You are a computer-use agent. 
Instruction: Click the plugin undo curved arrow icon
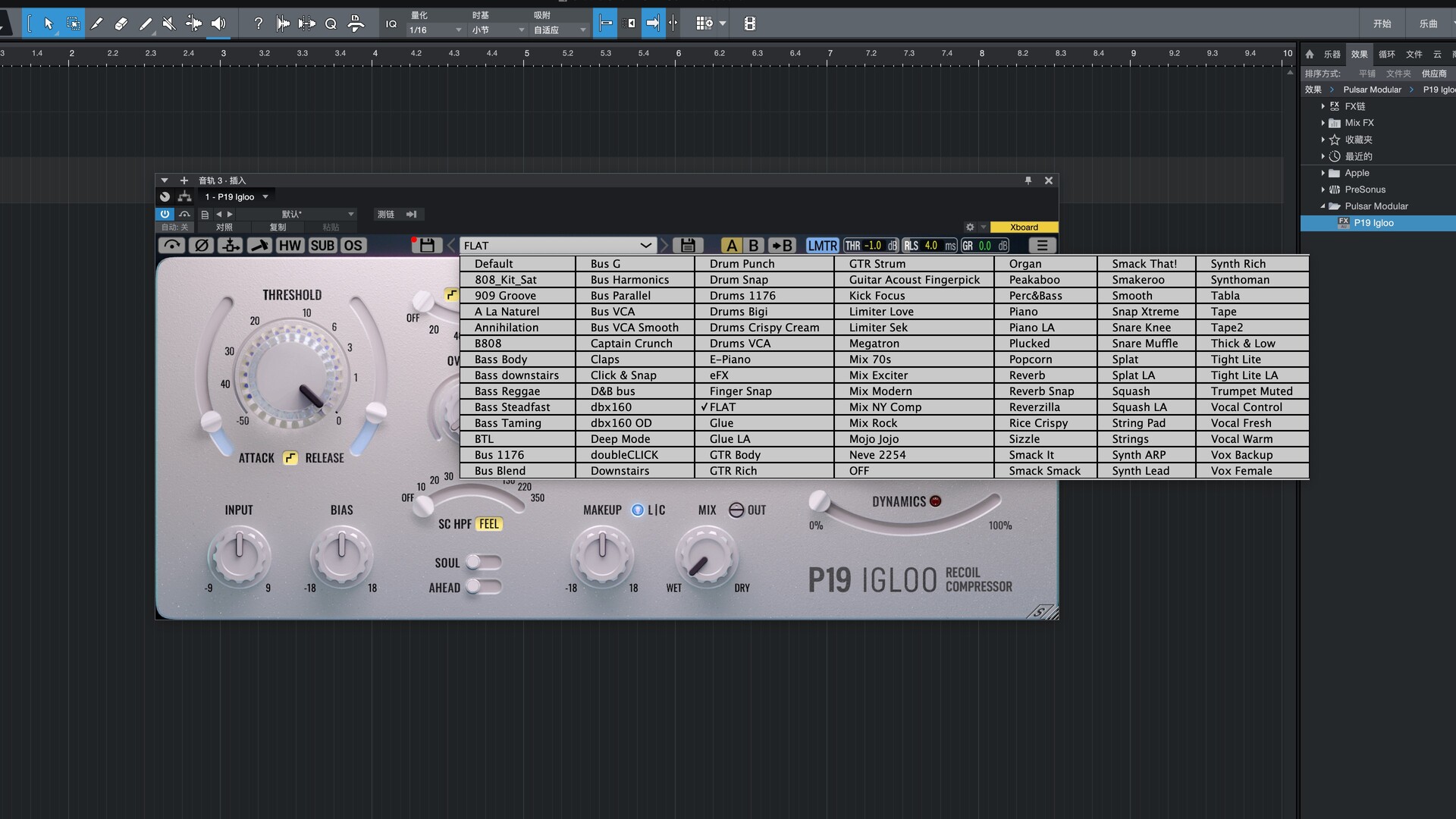tap(171, 245)
